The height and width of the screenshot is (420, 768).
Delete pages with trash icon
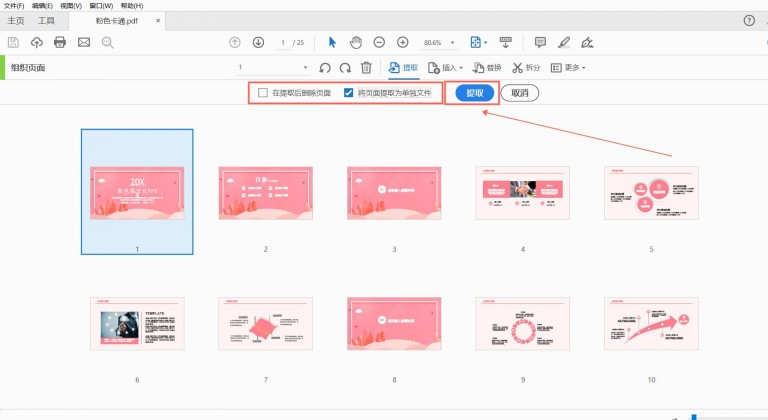click(366, 68)
